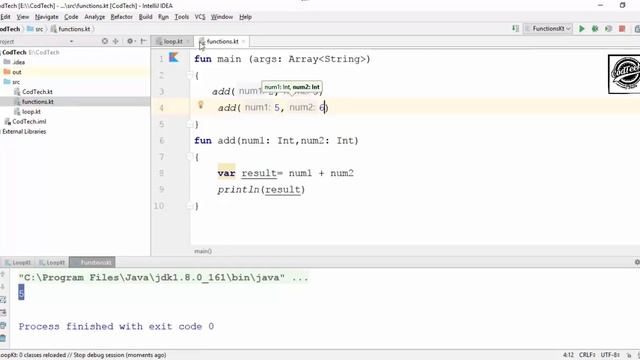Image resolution: width=640 pixels, height=360 pixels.
Task: Click caret position 4:12 in status bar
Action: click(568, 355)
